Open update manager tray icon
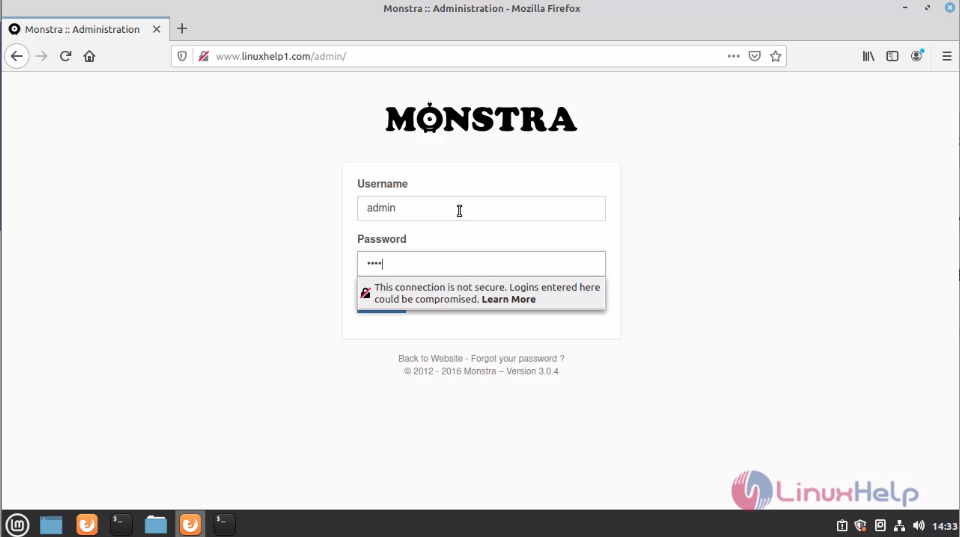Viewport: 960px width, 537px height. tap(842, 526)
